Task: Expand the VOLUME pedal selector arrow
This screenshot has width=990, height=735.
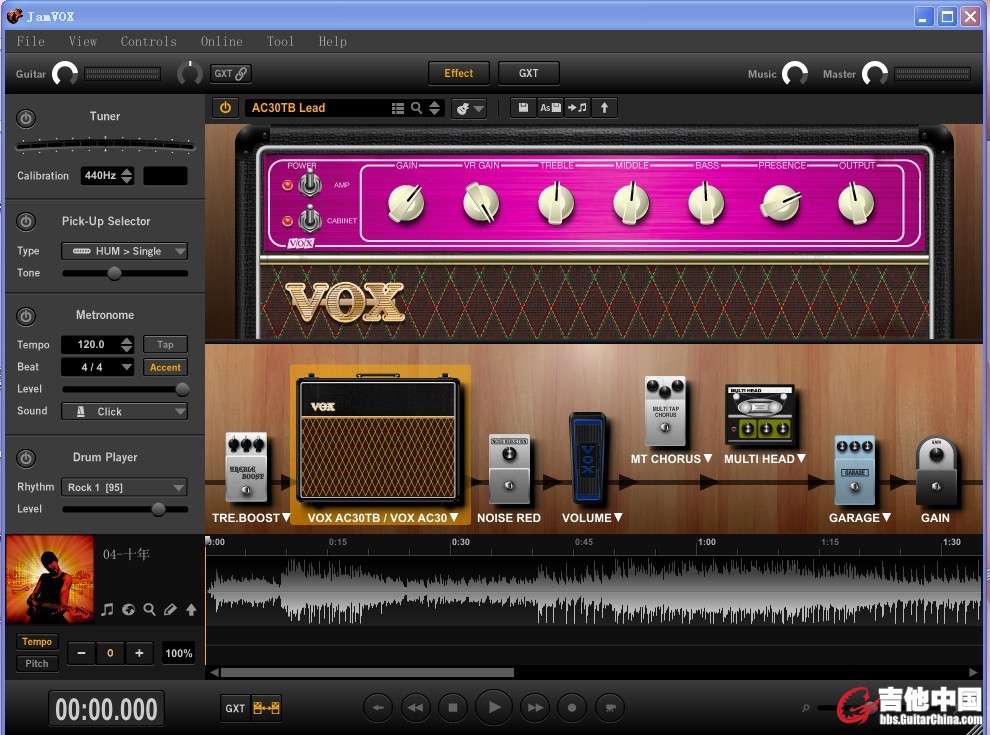Action: click(x=618, y=517)
